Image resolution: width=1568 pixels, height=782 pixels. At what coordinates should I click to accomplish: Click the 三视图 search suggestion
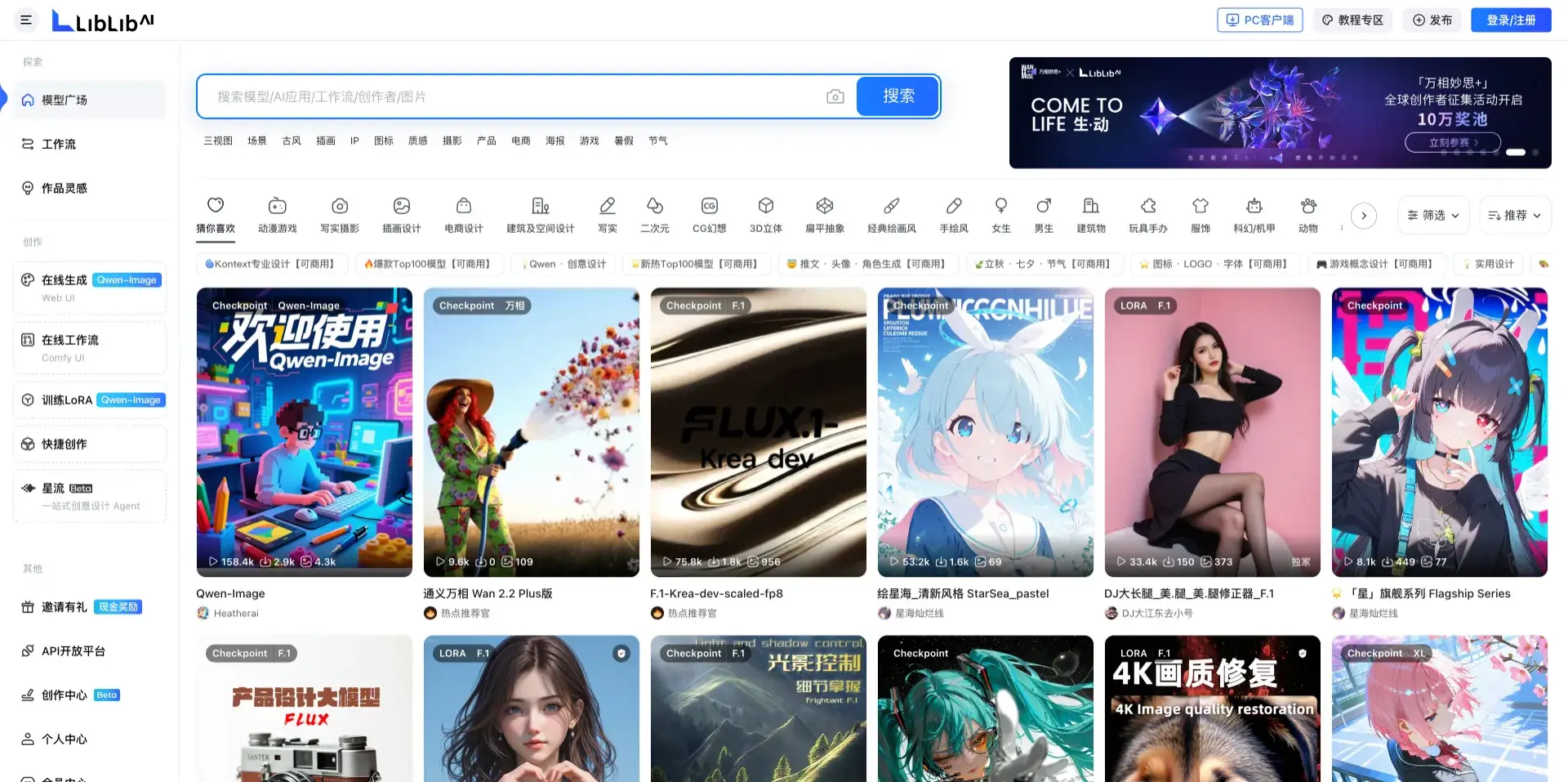tap(218, 141)
